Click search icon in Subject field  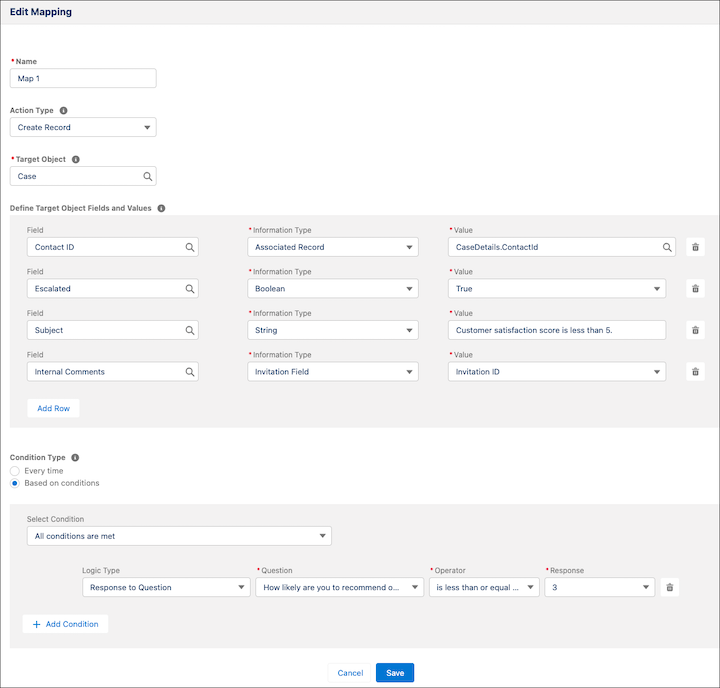coord(190,330)
